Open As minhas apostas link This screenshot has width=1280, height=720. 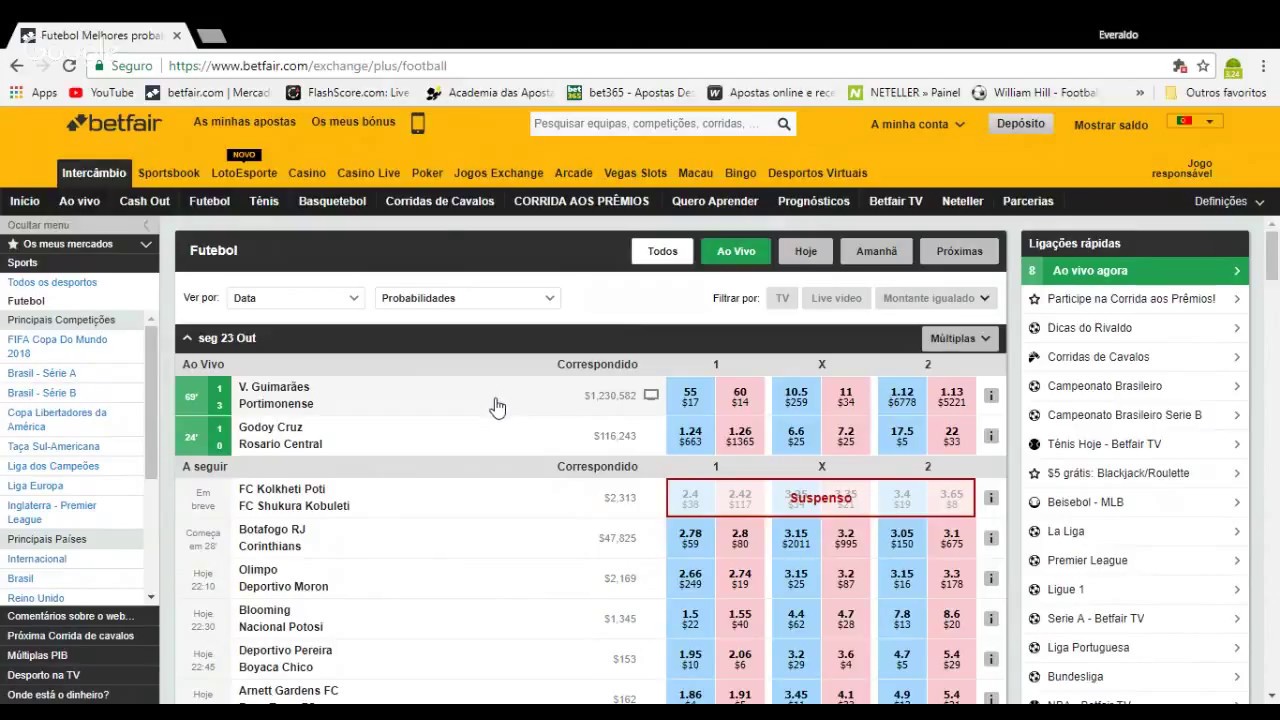click(245, 122)
